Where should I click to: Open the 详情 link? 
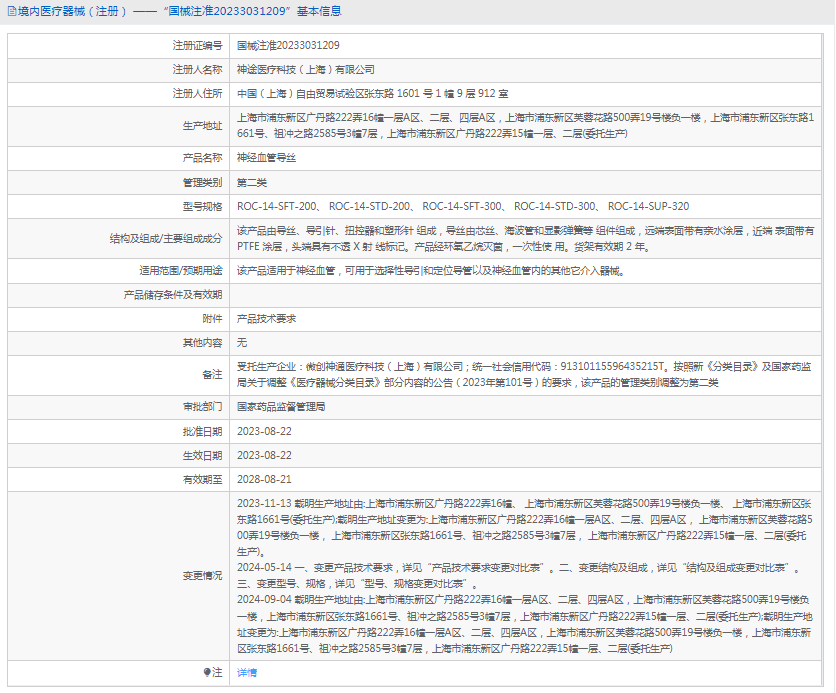(247, 673)
